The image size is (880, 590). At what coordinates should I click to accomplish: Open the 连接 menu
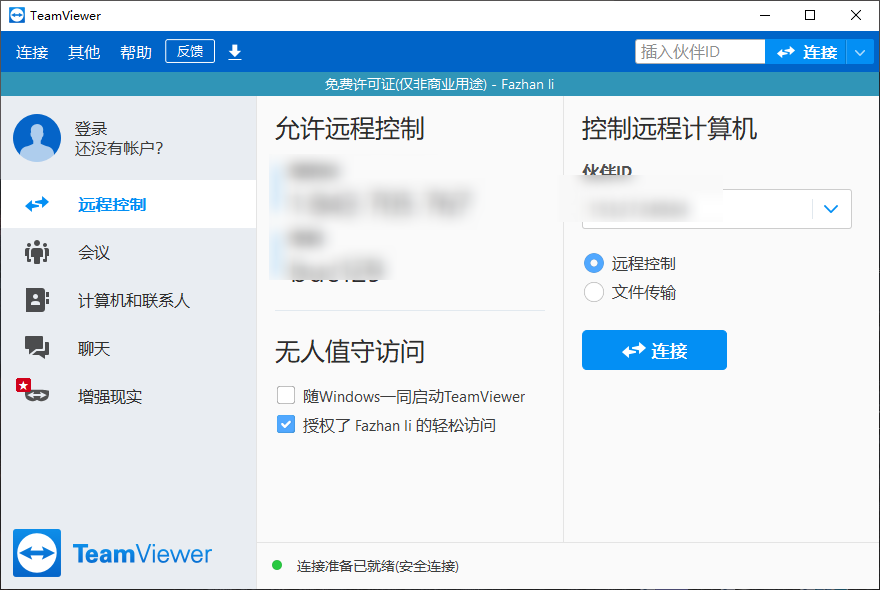(32, 52)
